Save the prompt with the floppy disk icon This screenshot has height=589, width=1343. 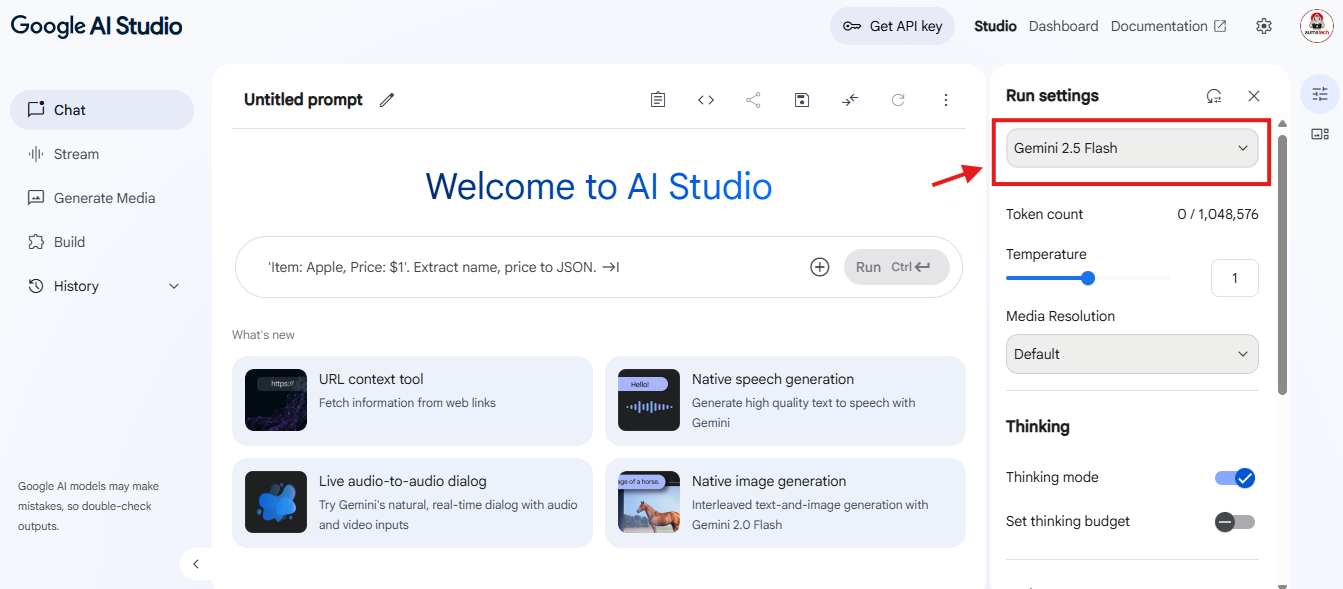pyautogui.click(x=801, y=100)
